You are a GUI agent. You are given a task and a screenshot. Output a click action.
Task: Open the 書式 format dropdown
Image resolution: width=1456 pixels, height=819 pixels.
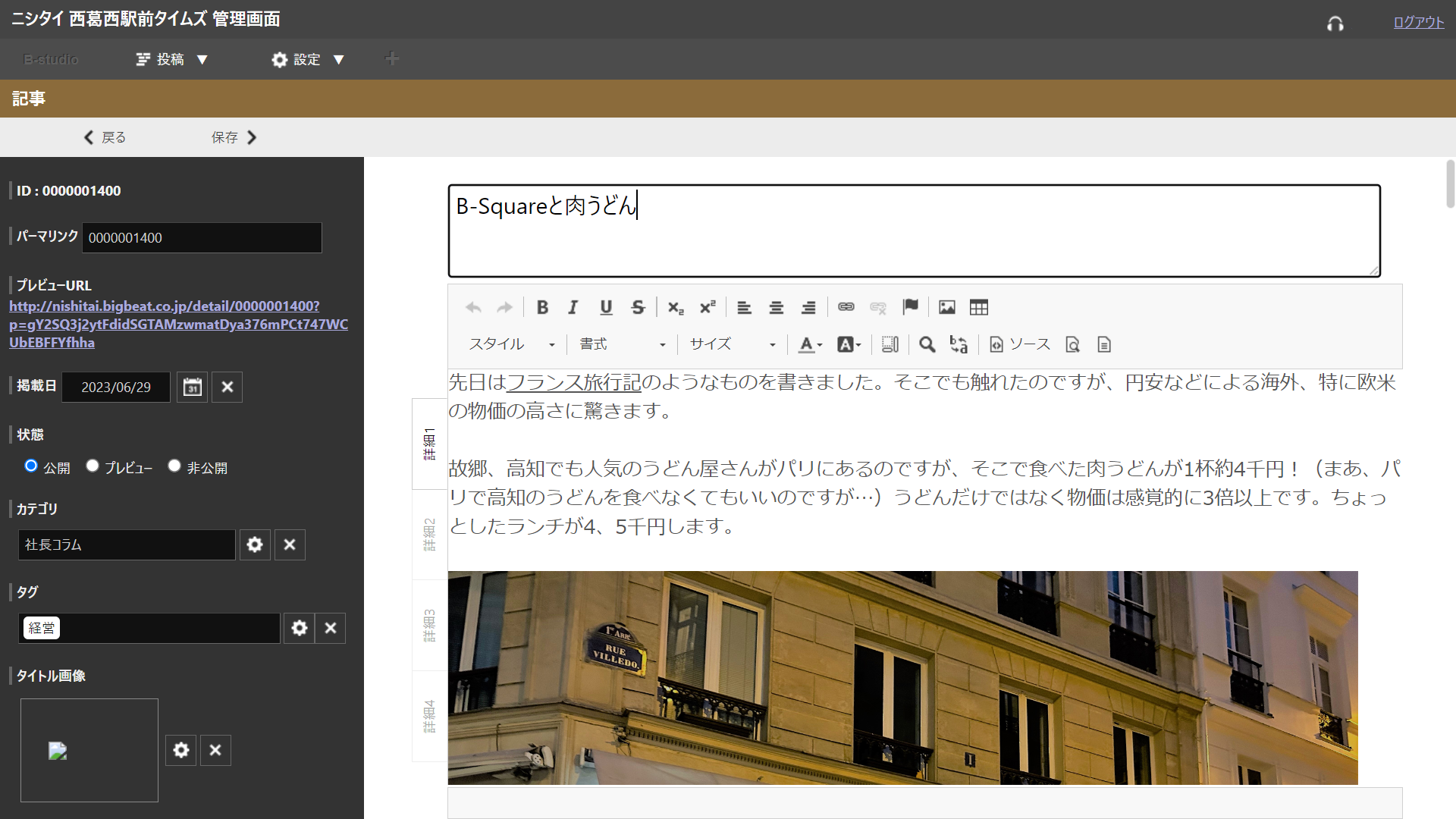tap(622, 344)
